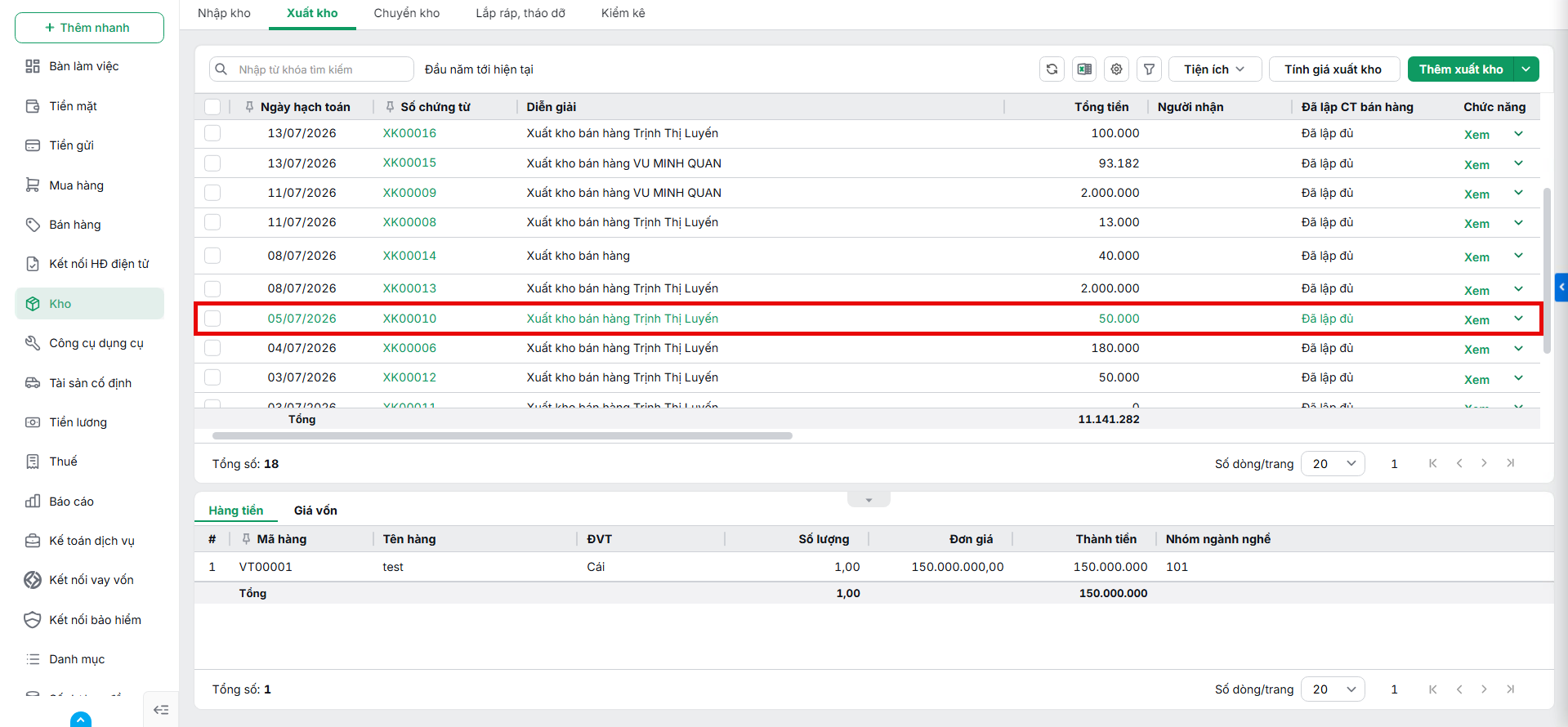Screen dimensions: 1568x727
Task: Select the Kho box icon
Action: click(33, 304)
